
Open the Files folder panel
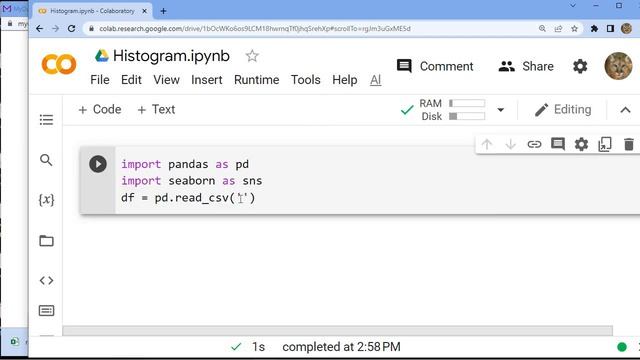coord(46,241)
